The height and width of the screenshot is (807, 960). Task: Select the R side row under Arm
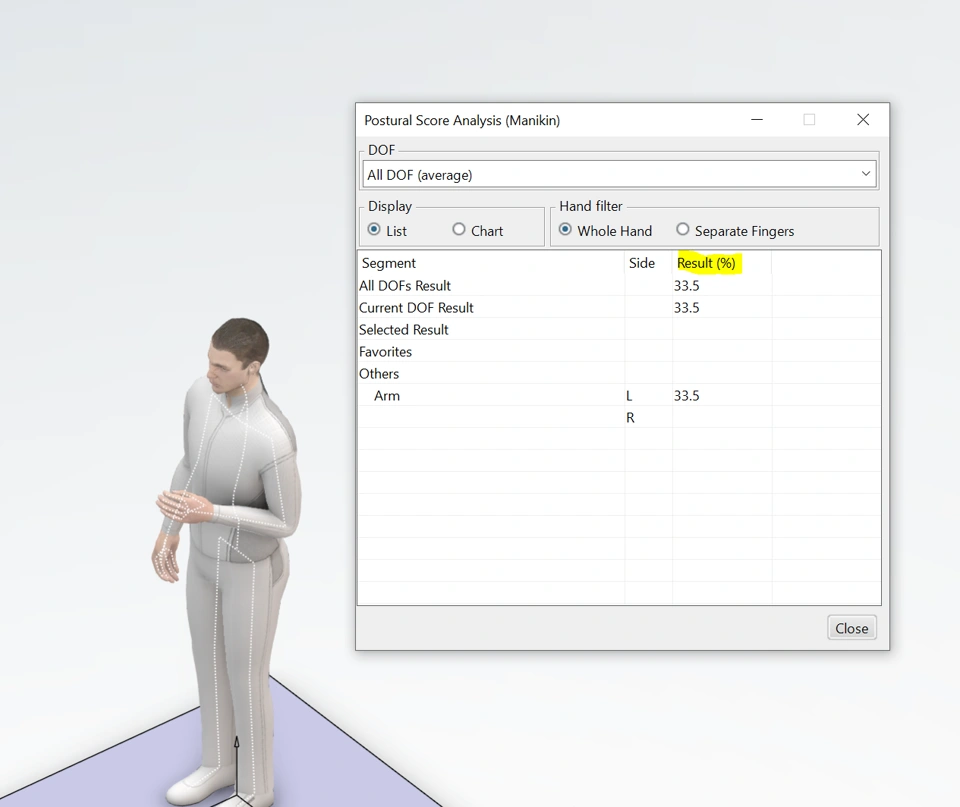pyautogui.click(x=630, y=418)
